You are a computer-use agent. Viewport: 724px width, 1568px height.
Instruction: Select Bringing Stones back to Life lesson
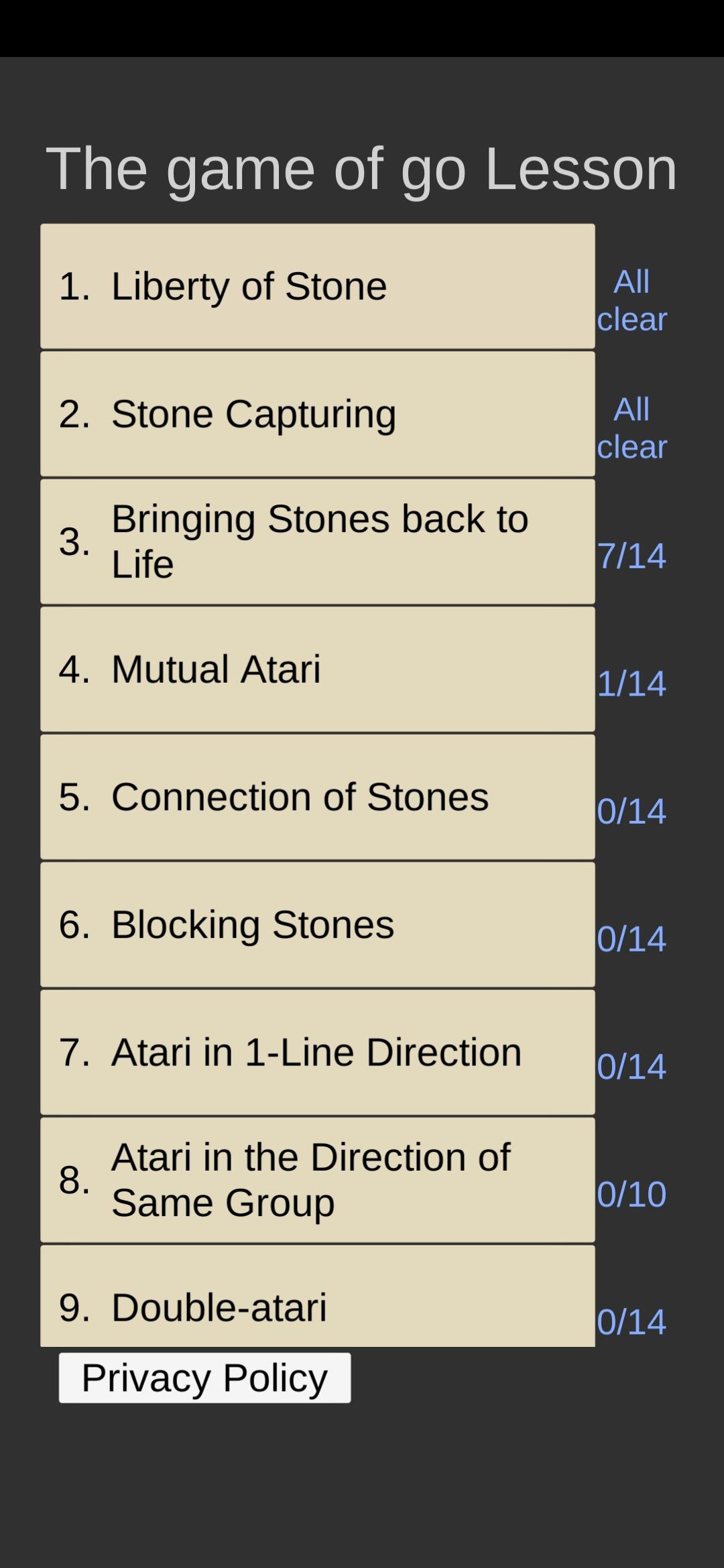pos(318,541)
